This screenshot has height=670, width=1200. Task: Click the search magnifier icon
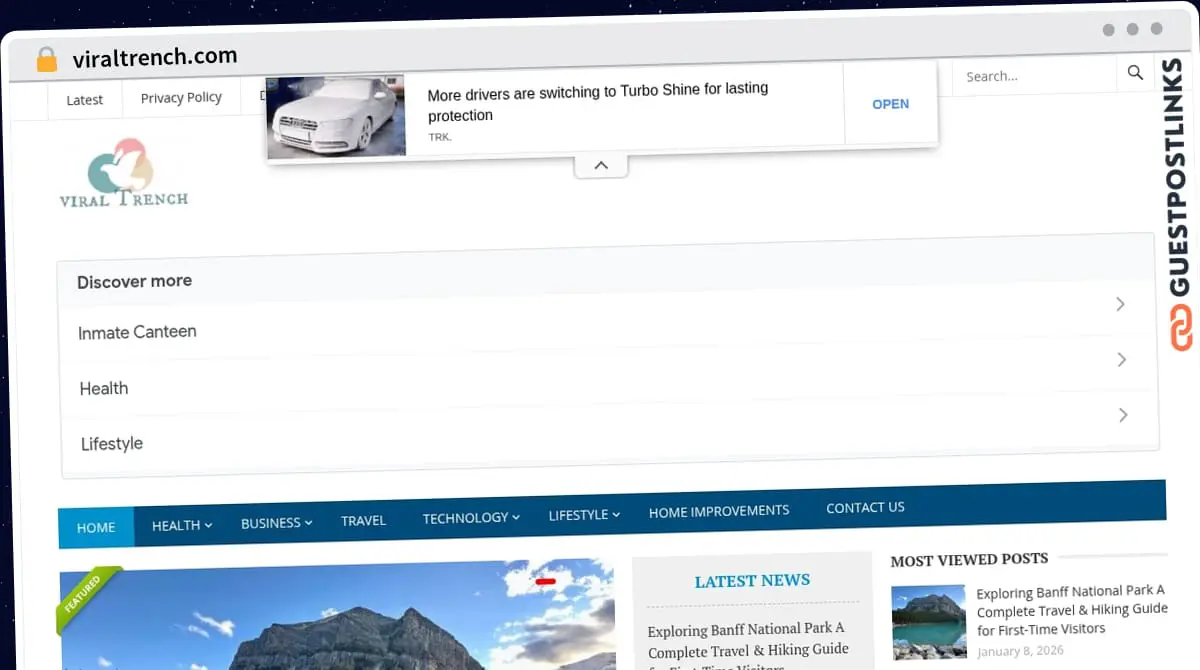(x=1135, y=73)
